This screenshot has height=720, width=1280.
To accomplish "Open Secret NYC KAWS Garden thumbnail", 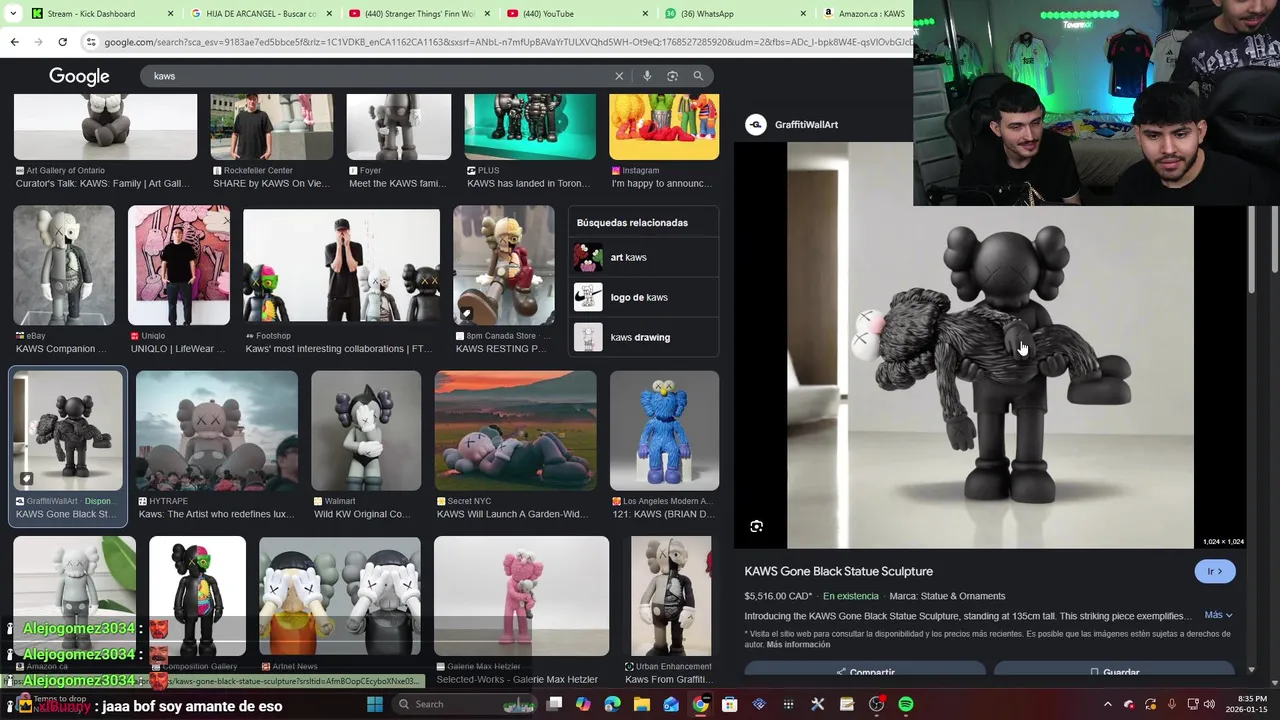I will point(516,431).
